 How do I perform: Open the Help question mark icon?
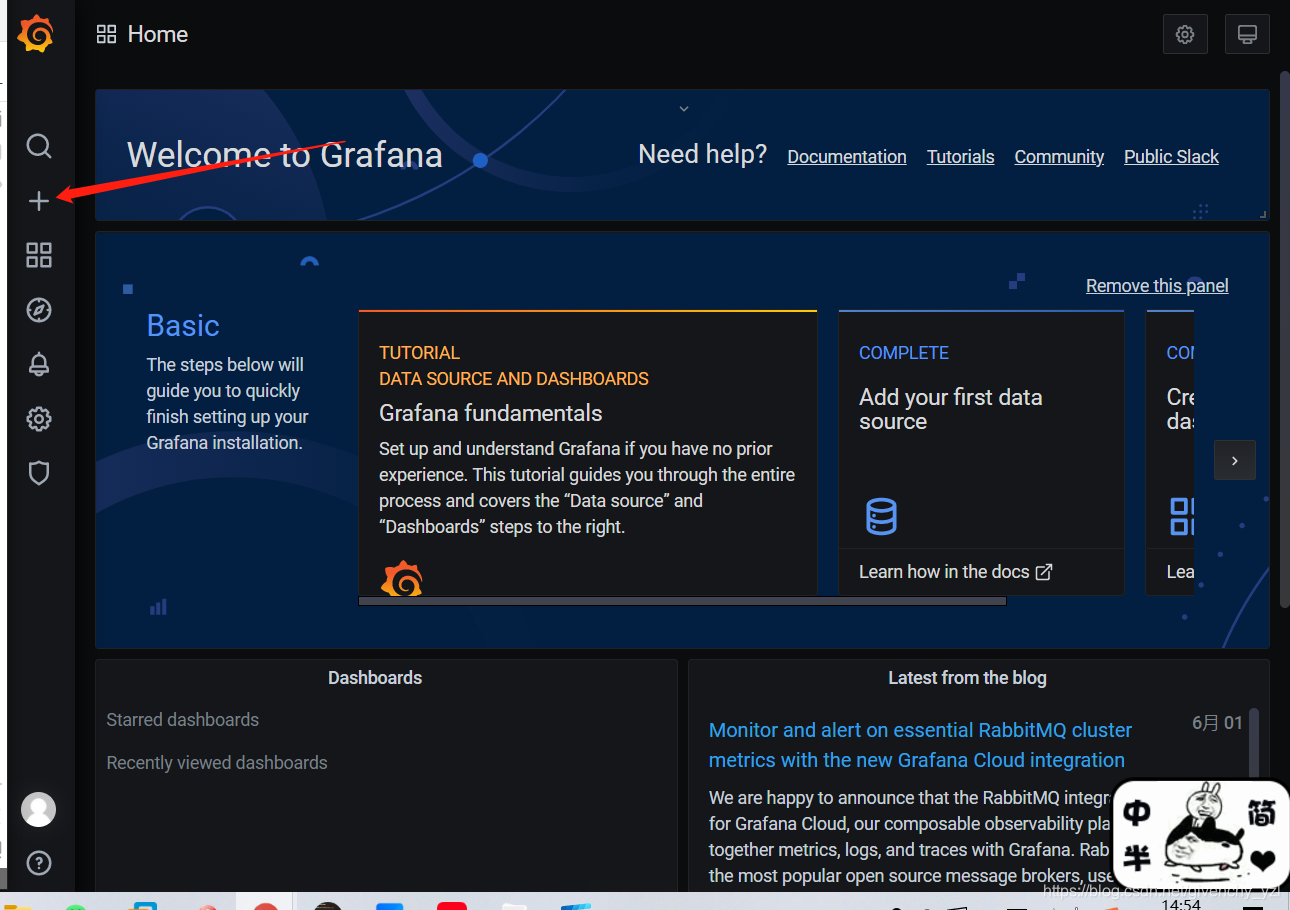[x=38, y=863]
